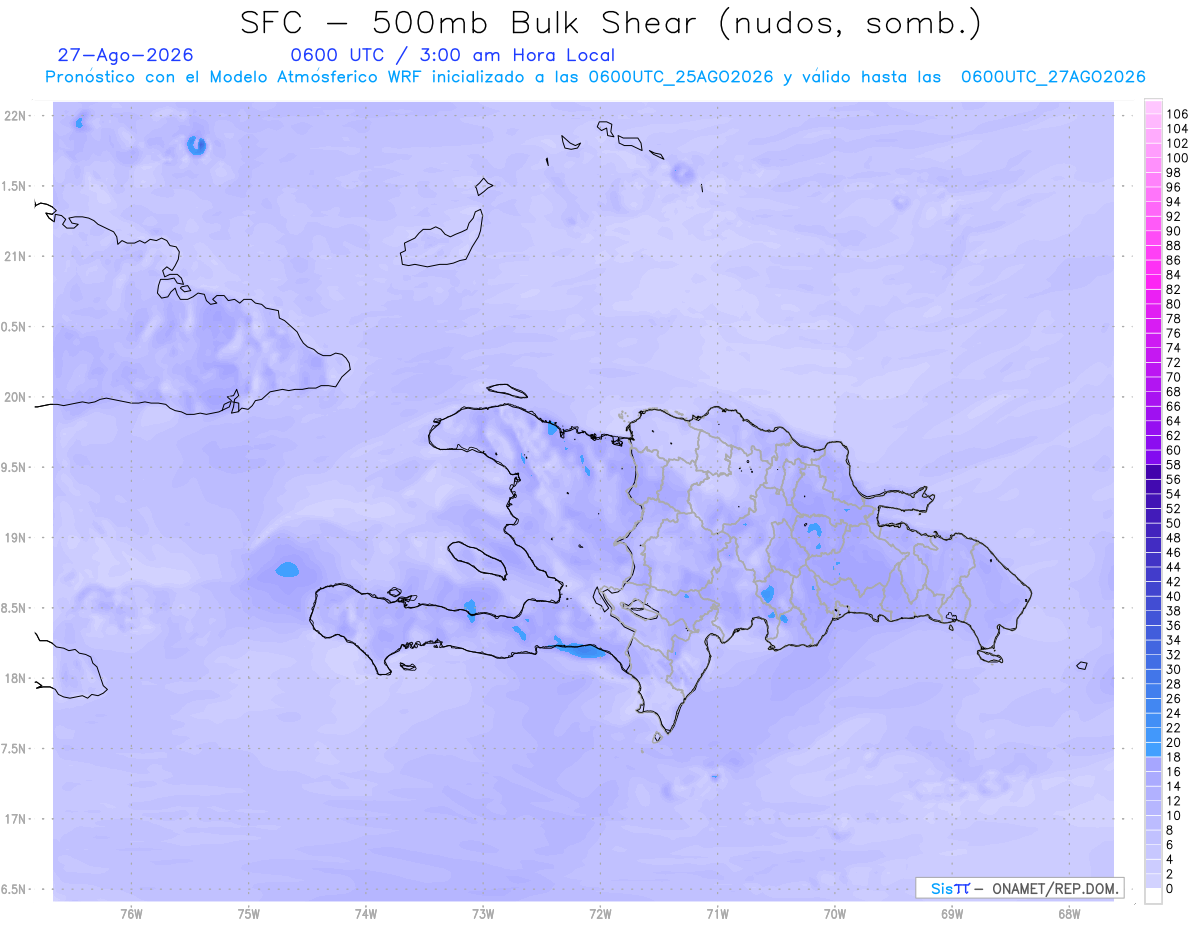The width and height of the screenshot is (1200, 927).
Task: Click the colorbar value "60"
Action: point(1173,450)
